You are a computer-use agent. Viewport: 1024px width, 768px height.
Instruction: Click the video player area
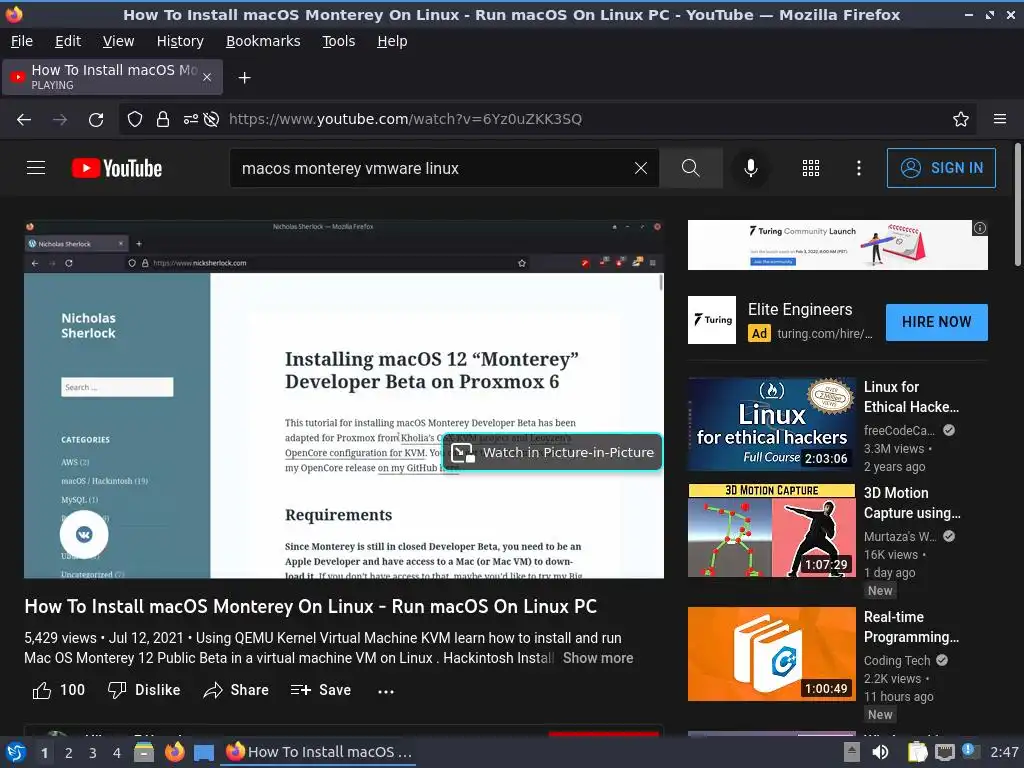344,399
